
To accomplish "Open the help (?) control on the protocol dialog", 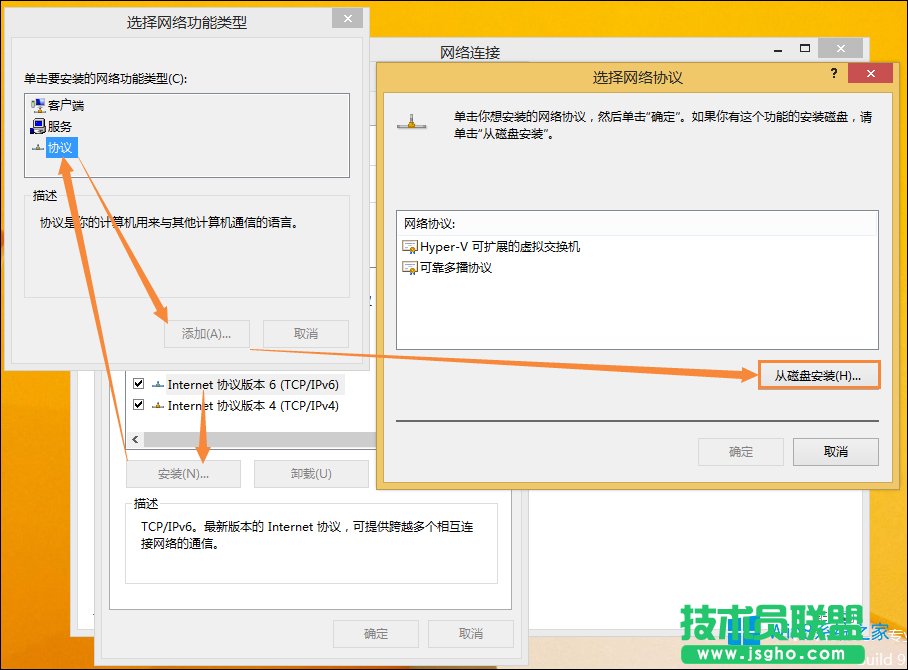I will pos(834,73).
